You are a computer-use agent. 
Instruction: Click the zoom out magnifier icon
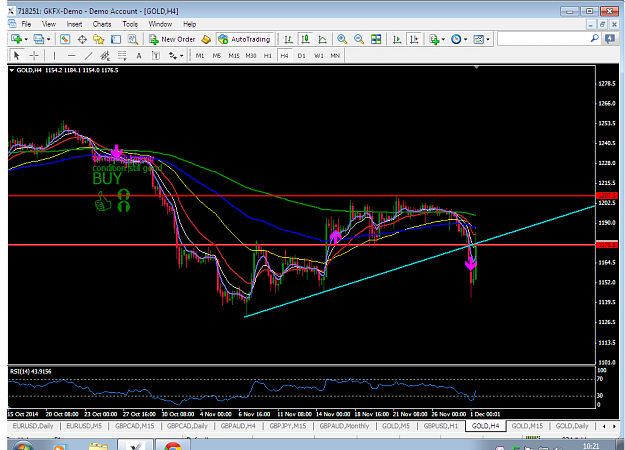pos(359,39)
